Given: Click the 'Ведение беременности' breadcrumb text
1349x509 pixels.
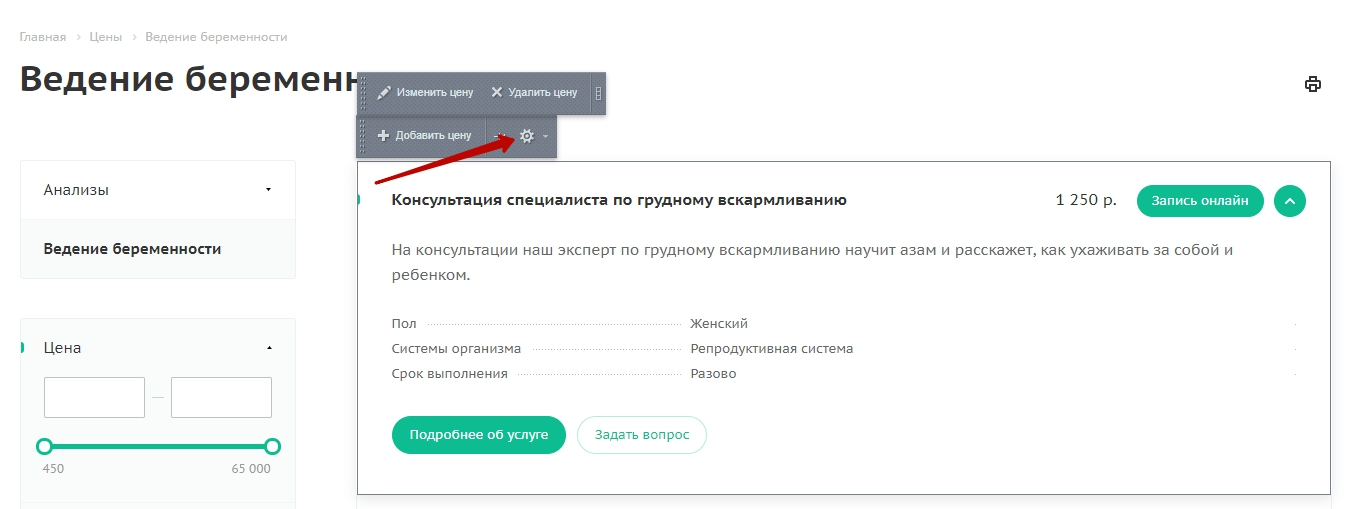Looking at the screenshot, I should tap(216, 37).
